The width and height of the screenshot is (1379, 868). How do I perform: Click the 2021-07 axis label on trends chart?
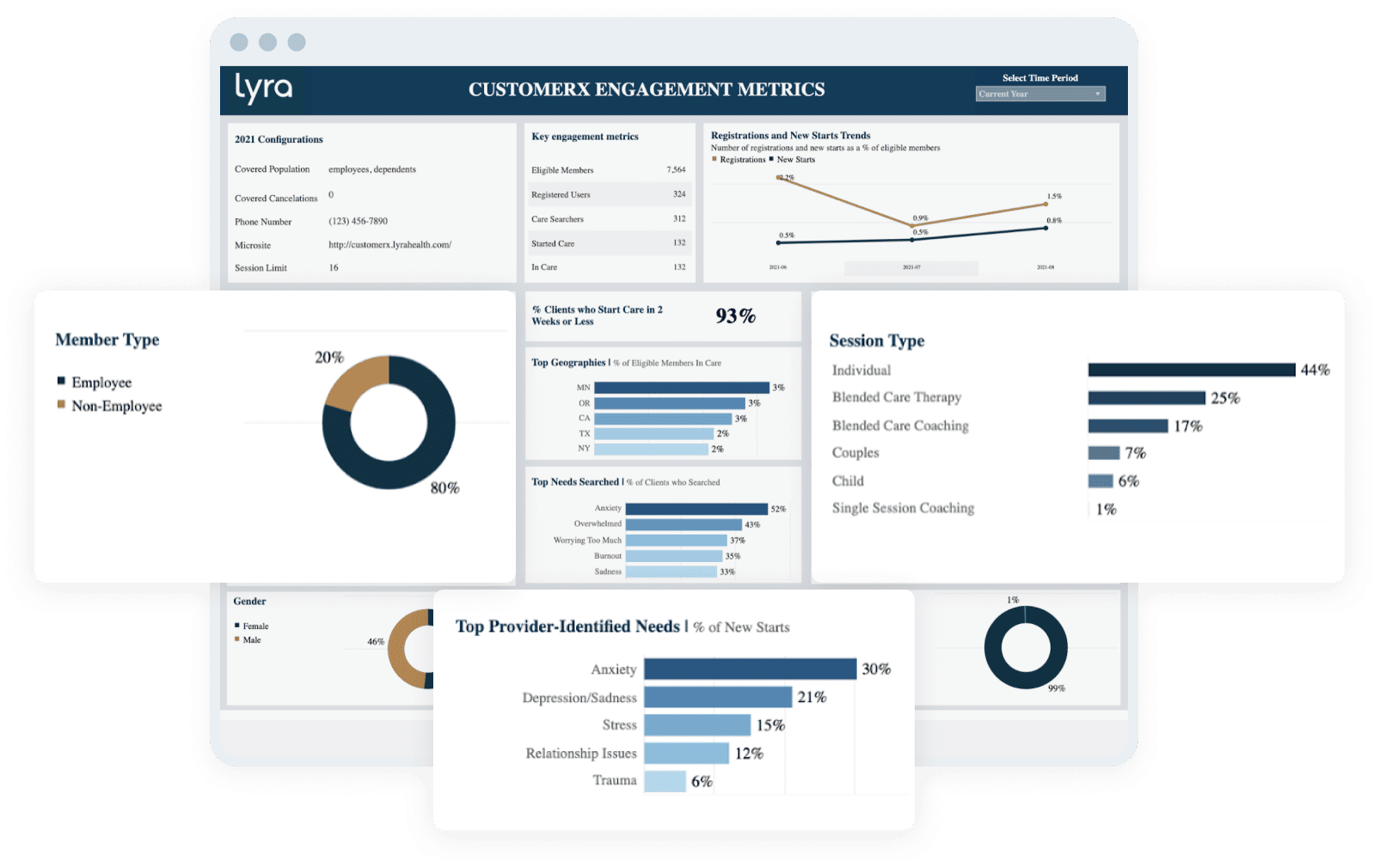[911, 267]
